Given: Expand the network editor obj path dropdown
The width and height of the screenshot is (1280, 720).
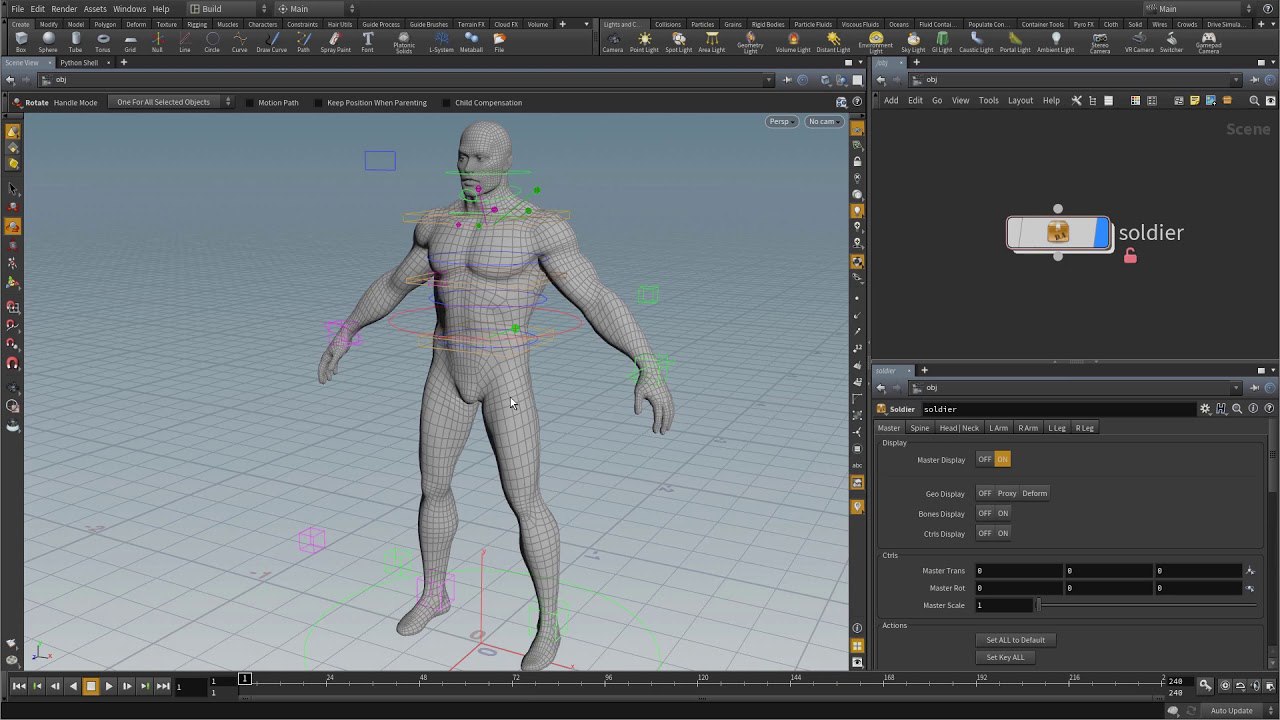Looking at the screenshot, I should (1237, 80).
